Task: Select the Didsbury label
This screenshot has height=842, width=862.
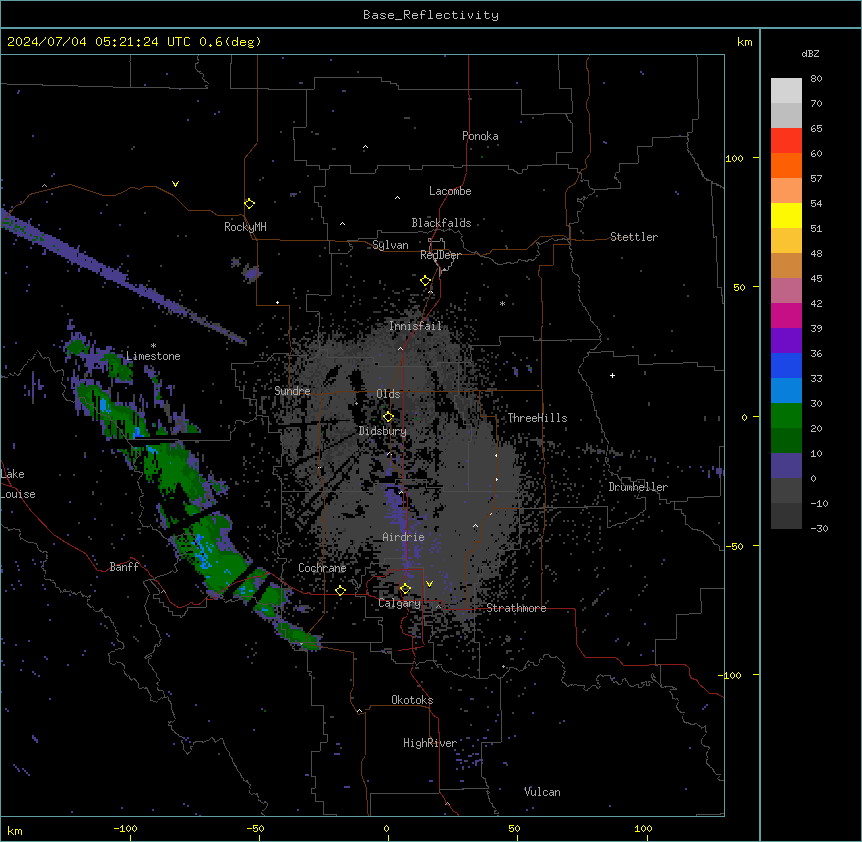Action: pyautogui.click(x=383, y=431)
